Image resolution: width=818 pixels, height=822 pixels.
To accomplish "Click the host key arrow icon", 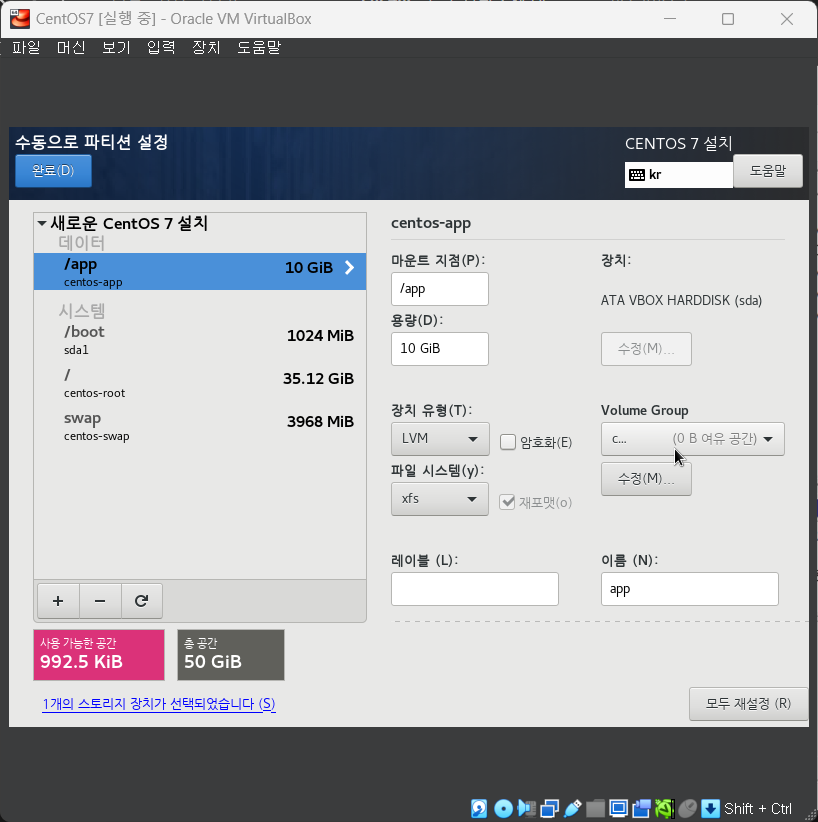I will (710, 808).
